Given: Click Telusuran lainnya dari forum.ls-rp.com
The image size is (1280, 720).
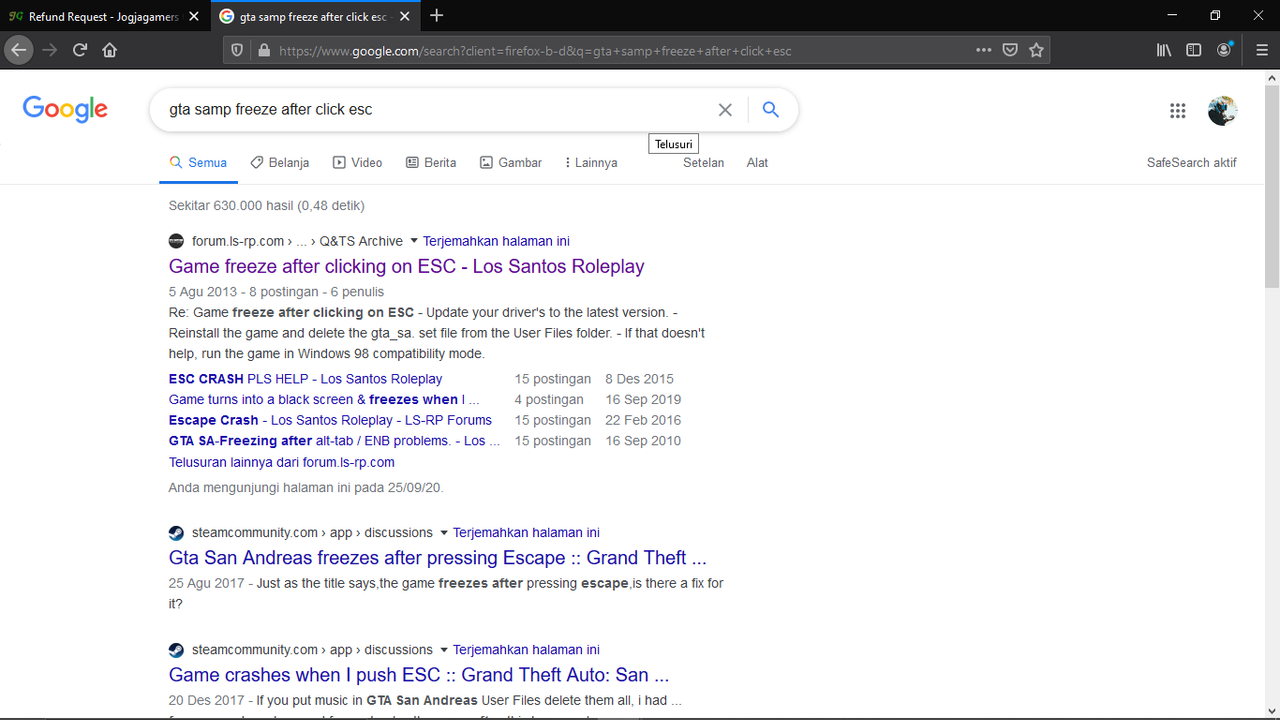Looking at the screenshot, I should click(x=282, y=462).
